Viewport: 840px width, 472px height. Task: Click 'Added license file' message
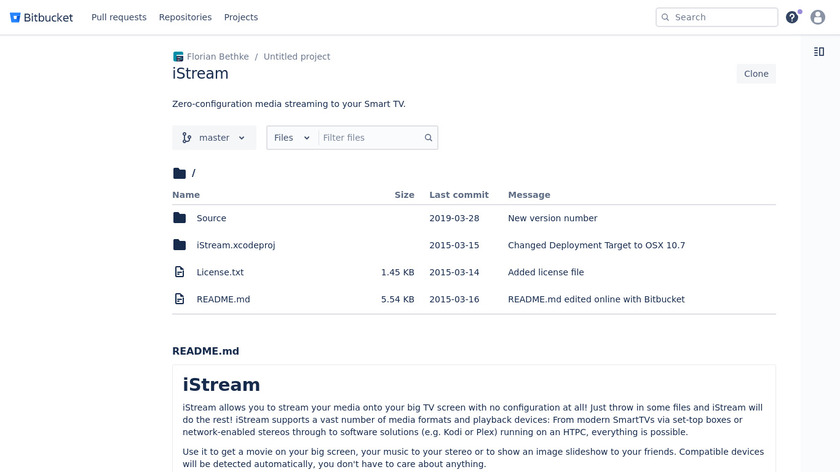(546, 272)
